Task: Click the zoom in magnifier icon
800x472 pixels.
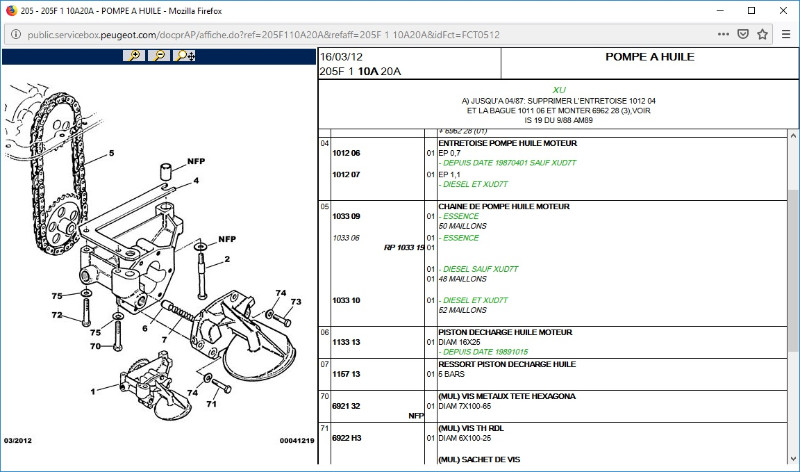Action: coord(134,56)
